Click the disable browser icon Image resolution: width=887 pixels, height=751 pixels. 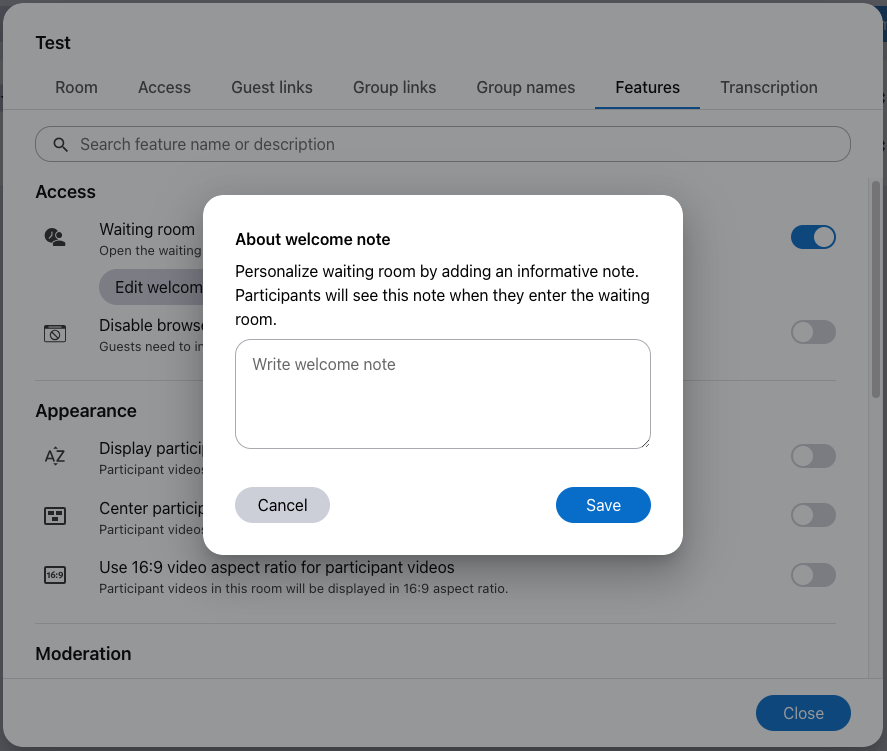(55, 333)
